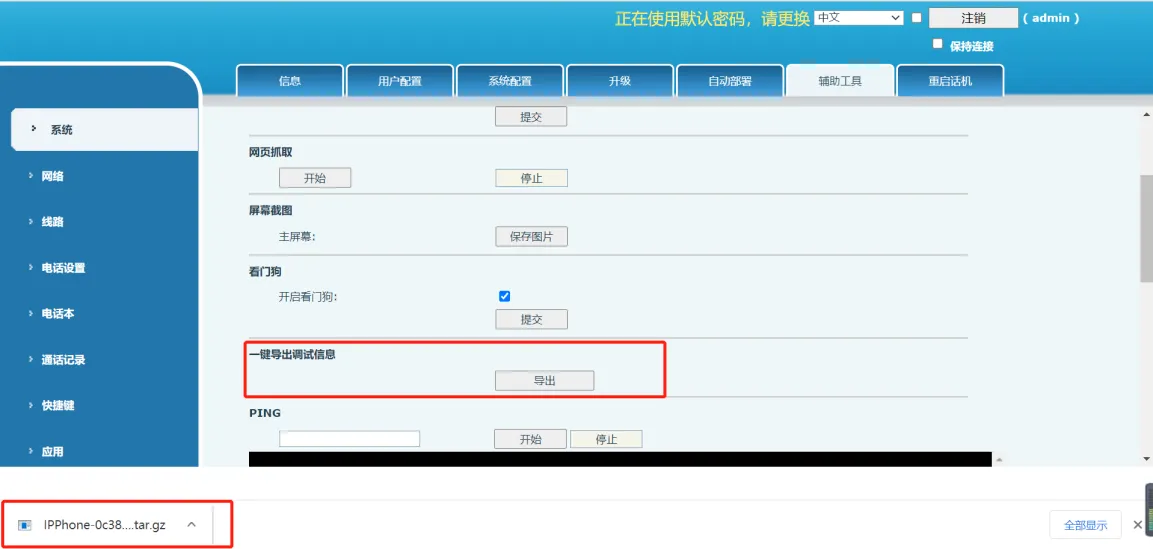This screenshot has height=549, width=1153.
Task: Expand the 线路 sidebar section
Action: [x=52, y=222]
